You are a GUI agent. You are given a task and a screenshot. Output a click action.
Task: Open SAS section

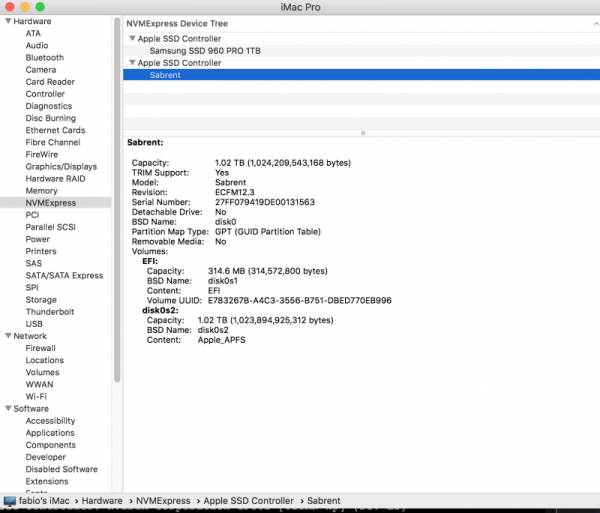click(x=34, y=264)
